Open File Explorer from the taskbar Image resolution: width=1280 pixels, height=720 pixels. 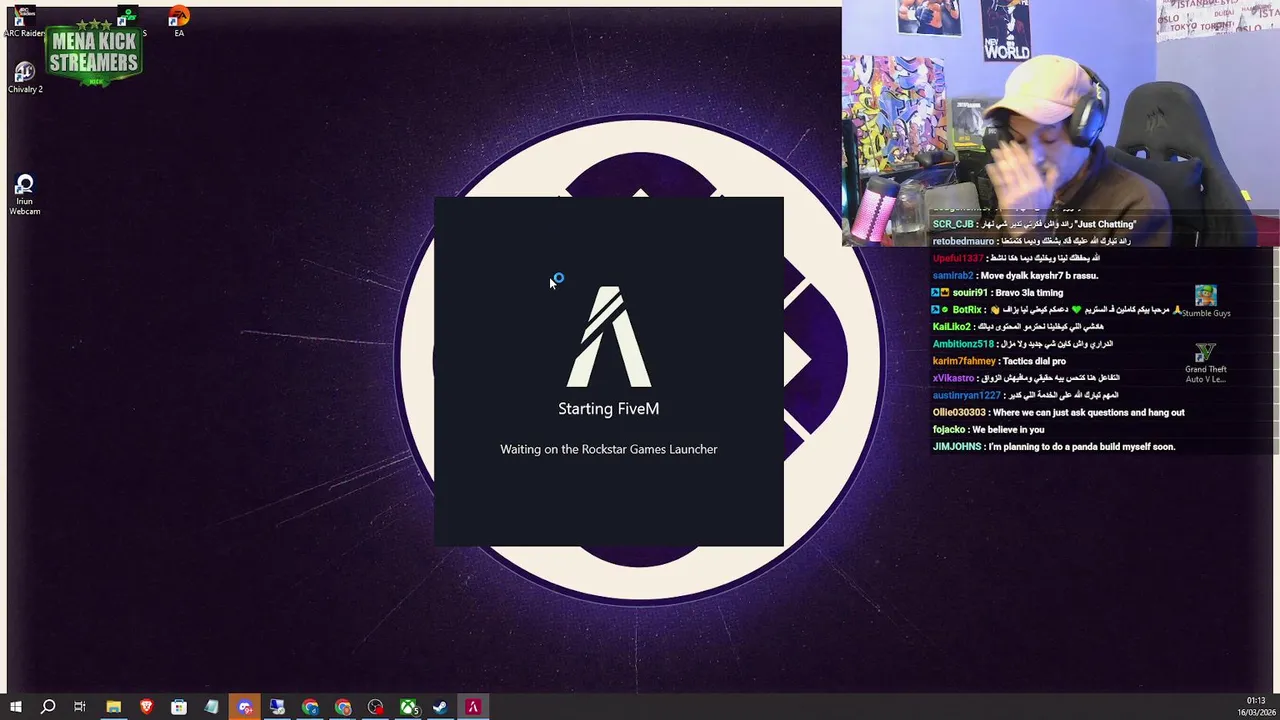113,707
